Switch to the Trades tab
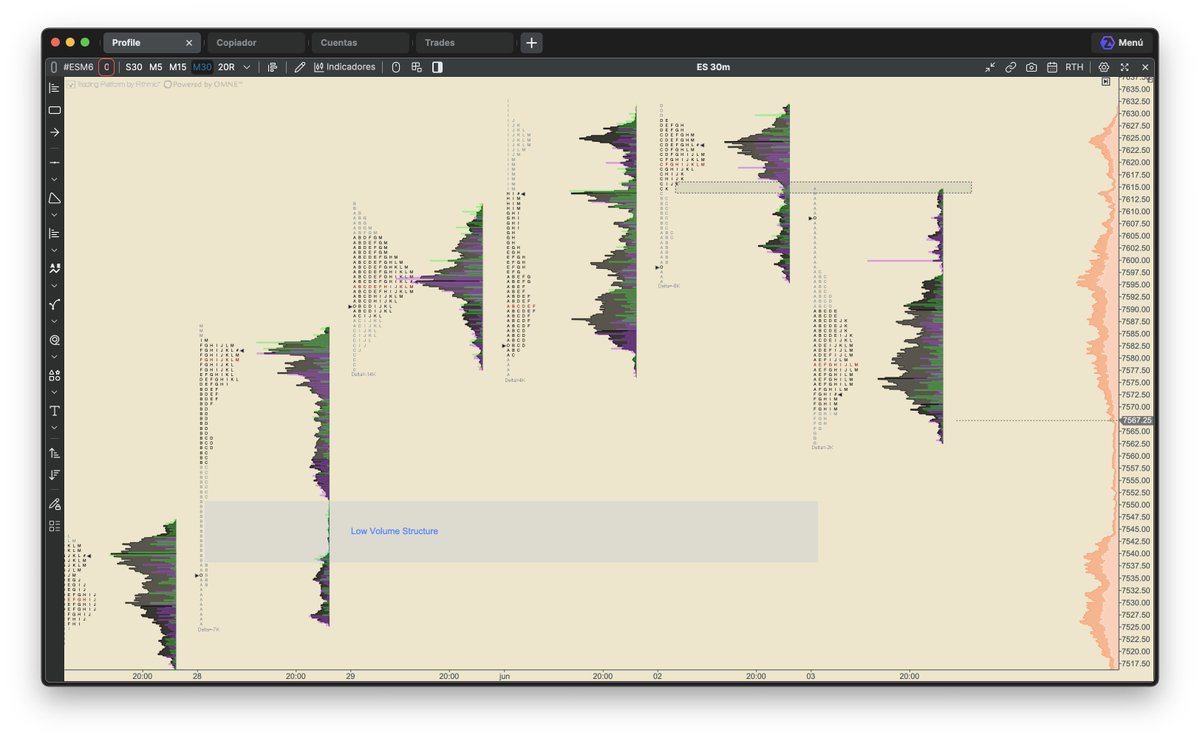Screen dimensions: 1200x741 click(x=464, y=43)
